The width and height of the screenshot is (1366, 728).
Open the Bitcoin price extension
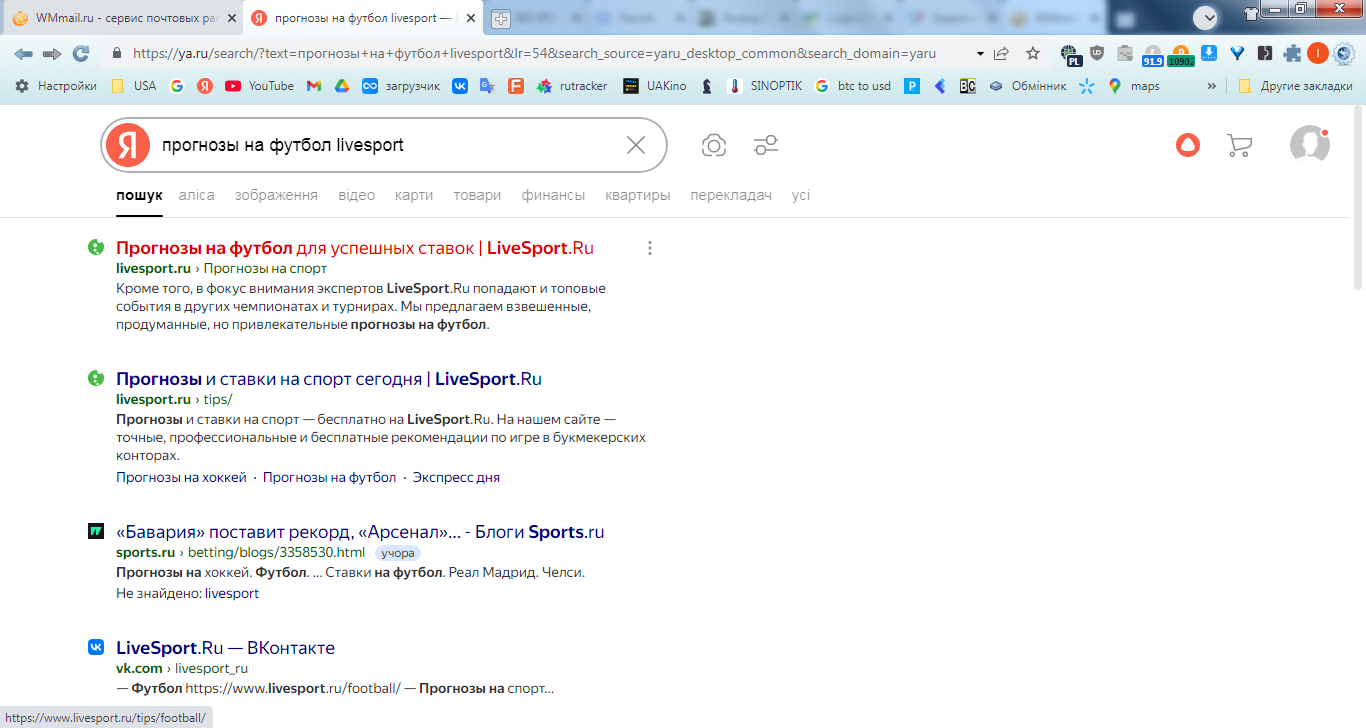[1180, 55]
